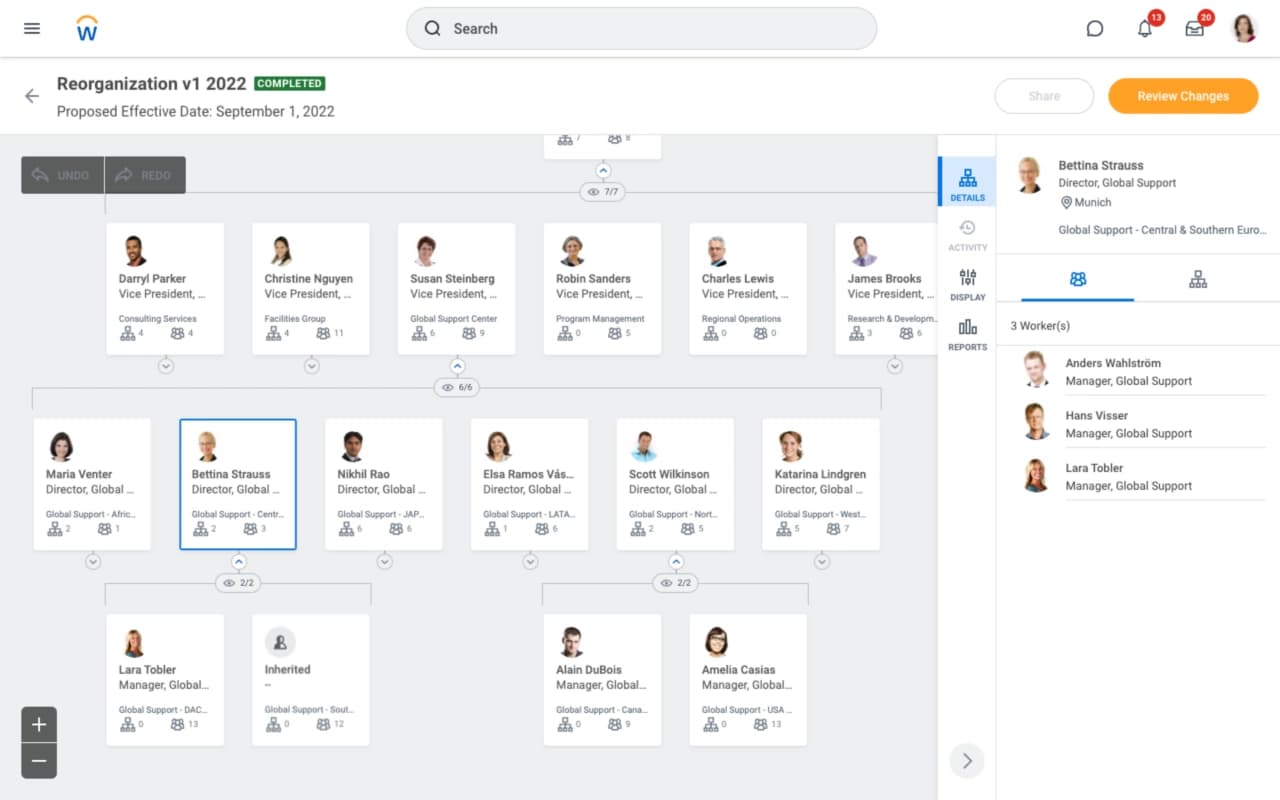Image resolution: width=1280 pixels, height=800 pixels.
Task: Click Katarina Lindgren's headcount icon showing 7
Action: point(834,529)
